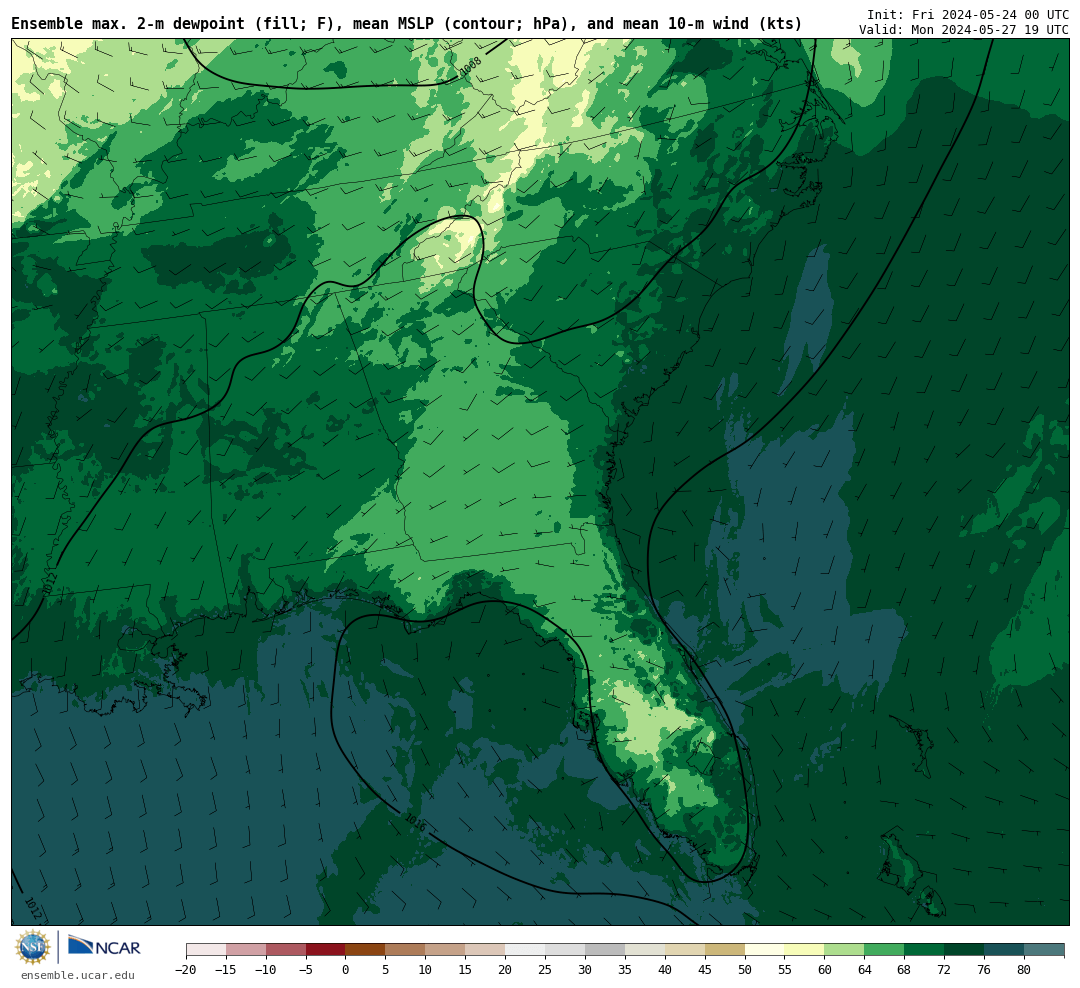This screenshot has height=988, width=1080.
Task: Click the color swatch between -5 and 0
Action: (x=326, y=950)
